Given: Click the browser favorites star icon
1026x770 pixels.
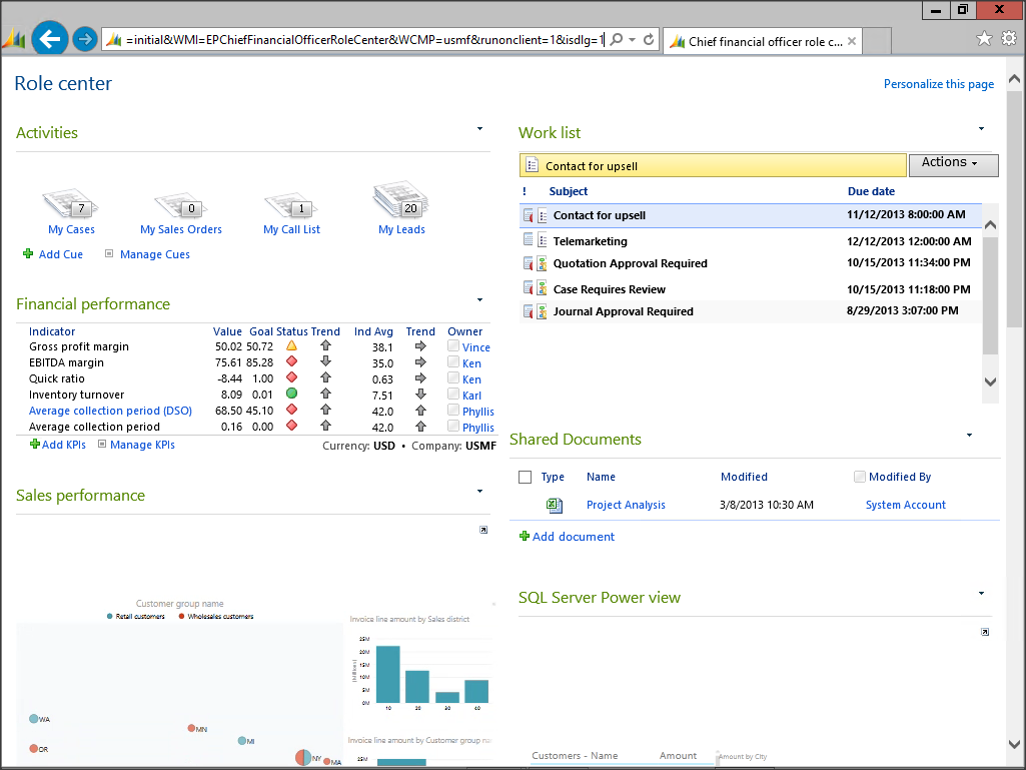Looking at the screenshot, I should (984, 38).
